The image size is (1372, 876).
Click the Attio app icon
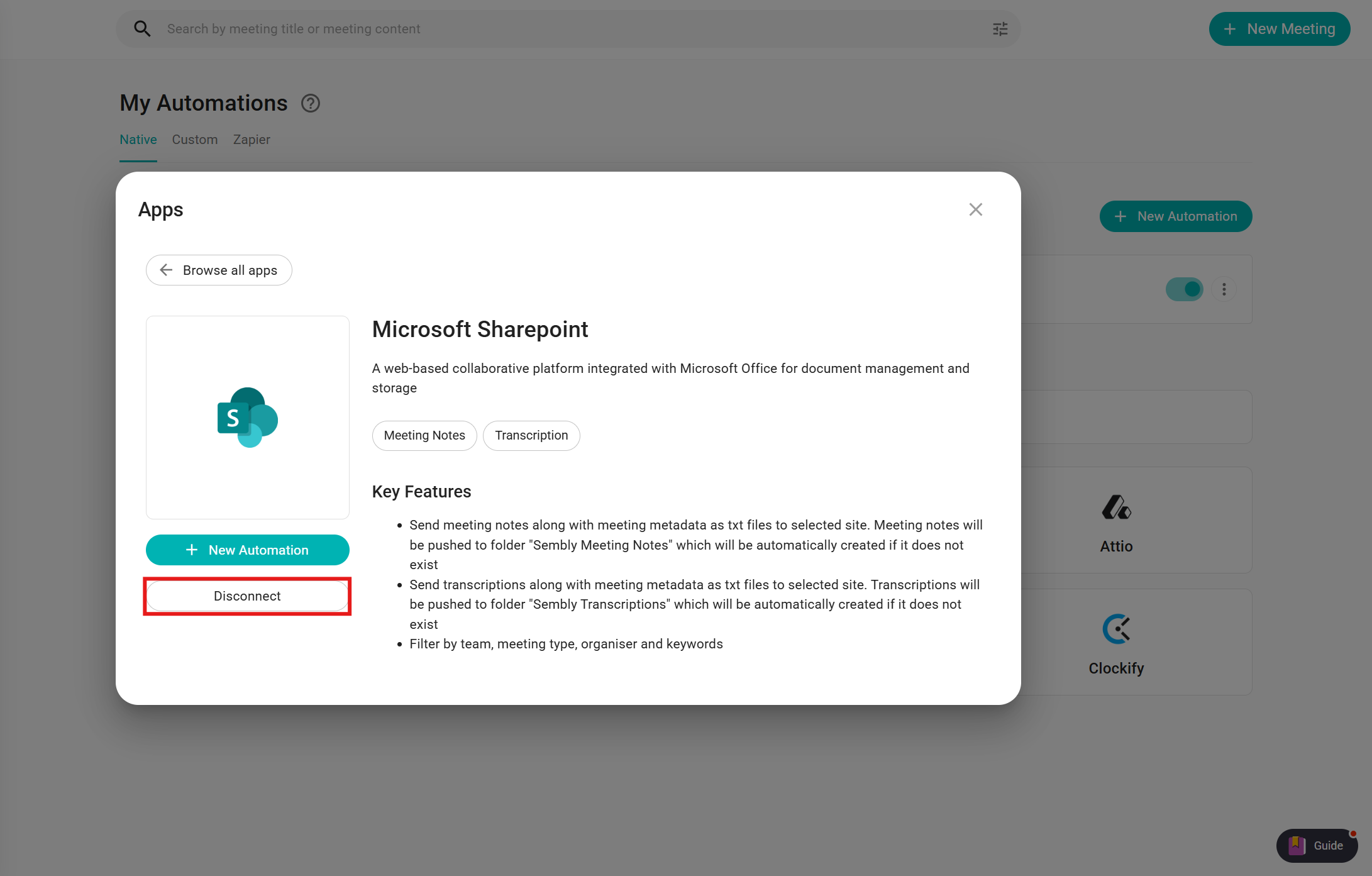1116,507
